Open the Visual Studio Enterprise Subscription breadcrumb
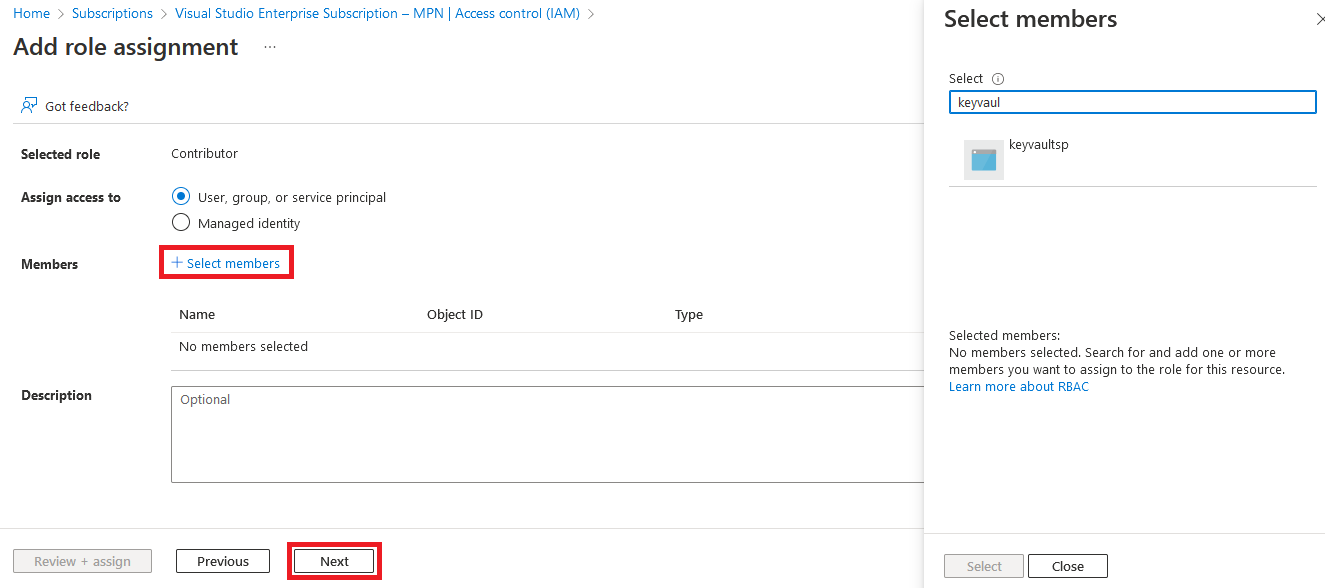 (x=377, y=13)
